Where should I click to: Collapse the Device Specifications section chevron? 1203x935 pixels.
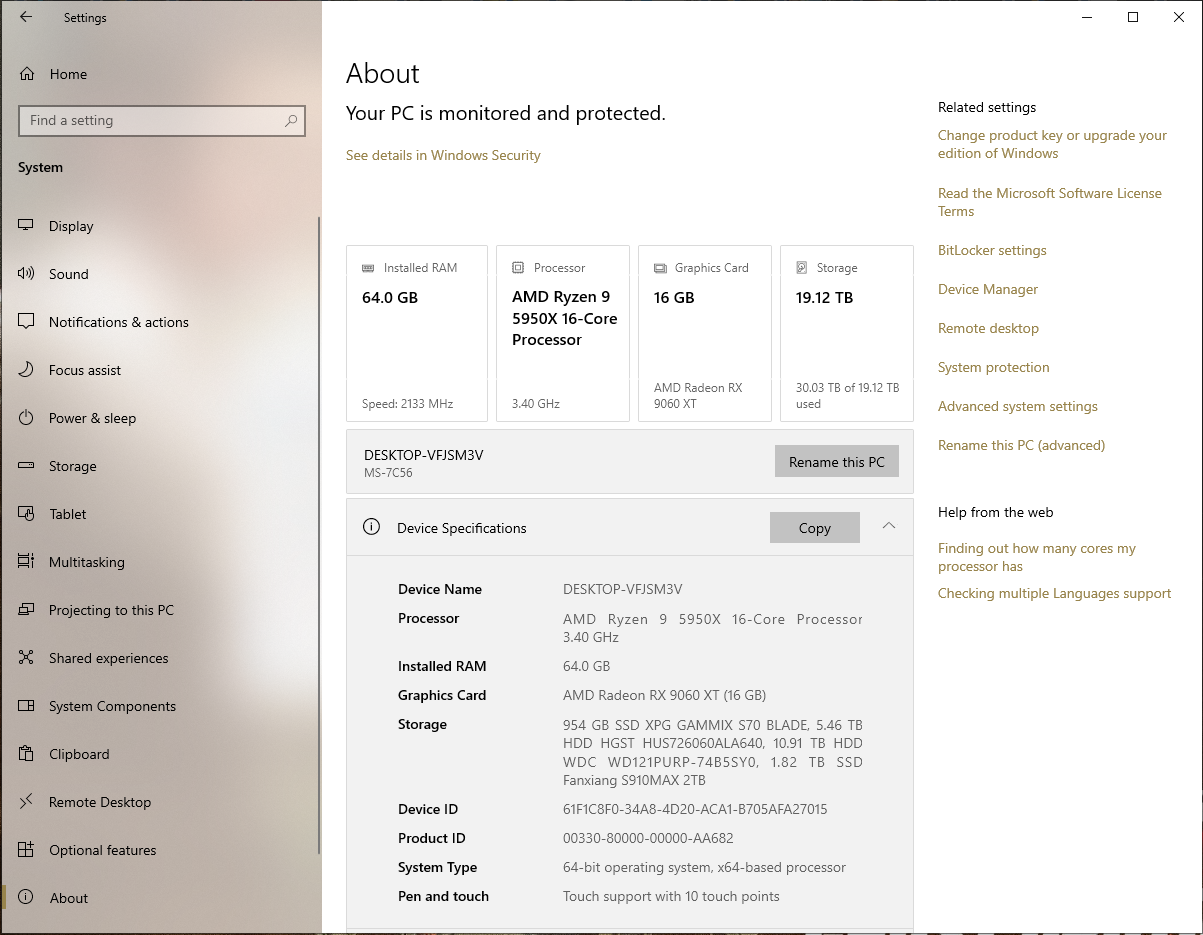(889, 526)
